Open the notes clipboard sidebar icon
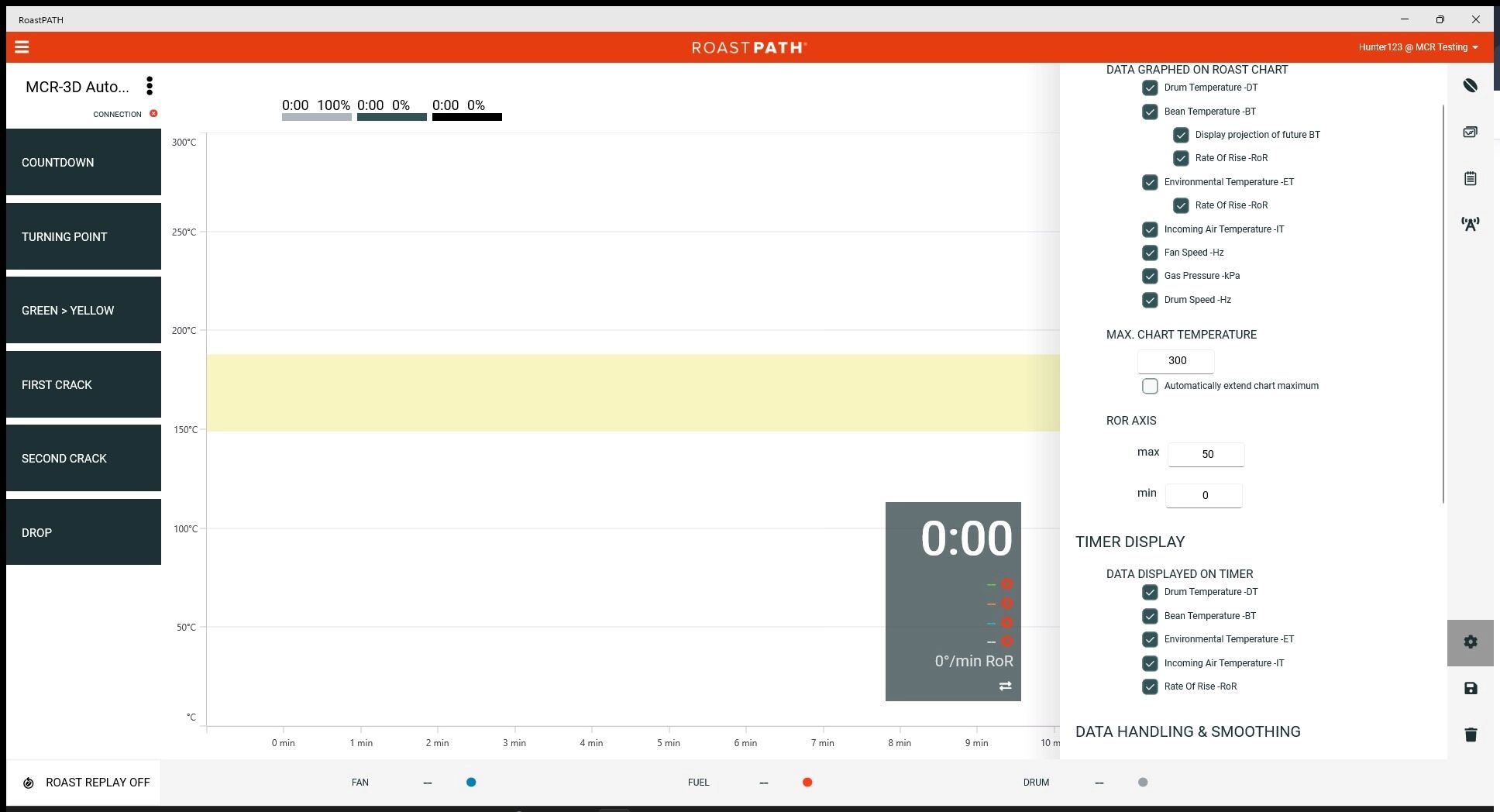 (1470, 178)
